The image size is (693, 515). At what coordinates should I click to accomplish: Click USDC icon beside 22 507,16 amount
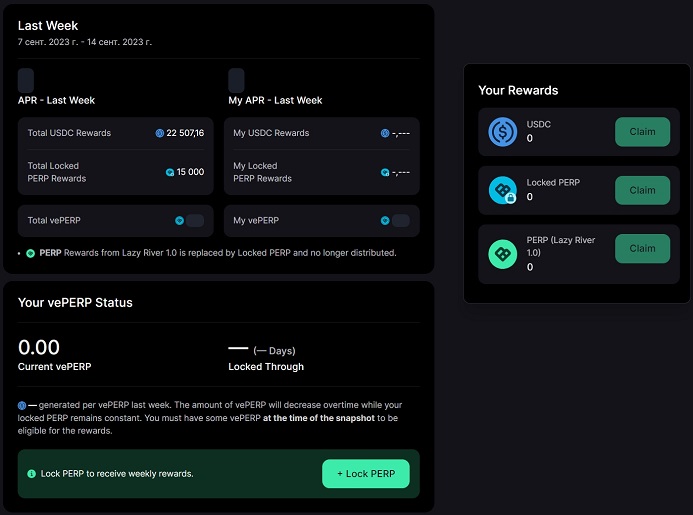click(x=160, y=133)
